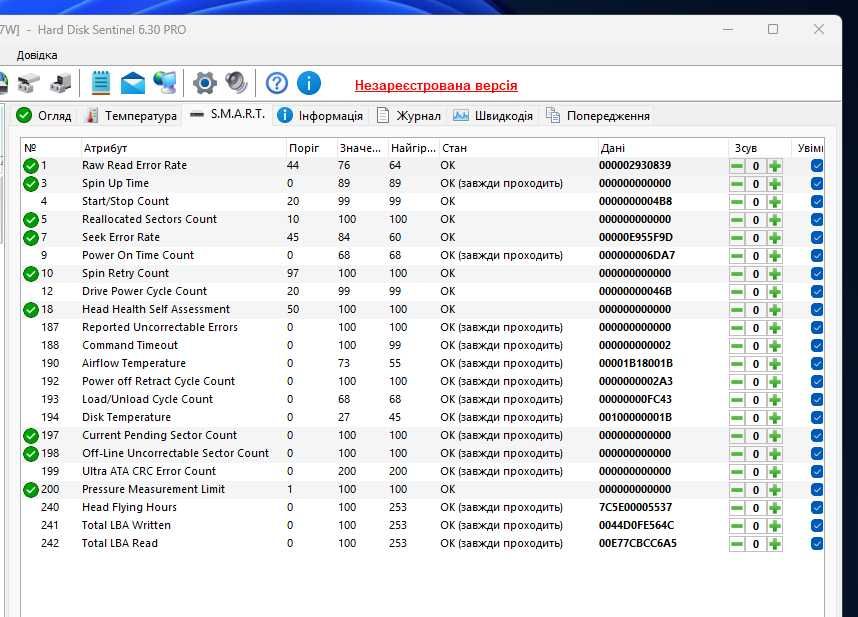Sort by the Поріг column header
858x617 pixels.
coord(310,148)
